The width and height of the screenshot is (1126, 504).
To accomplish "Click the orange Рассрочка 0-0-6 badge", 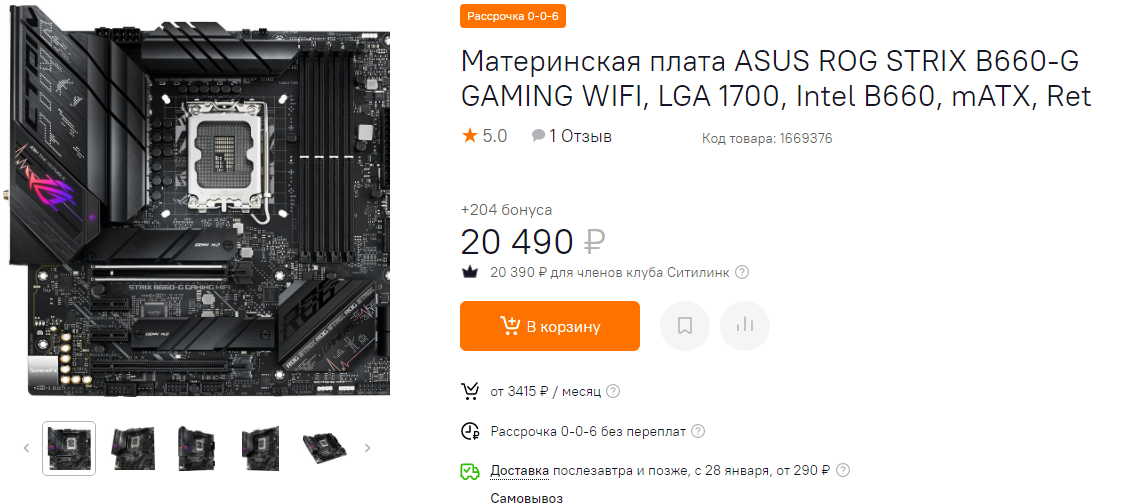I will 513,16.
